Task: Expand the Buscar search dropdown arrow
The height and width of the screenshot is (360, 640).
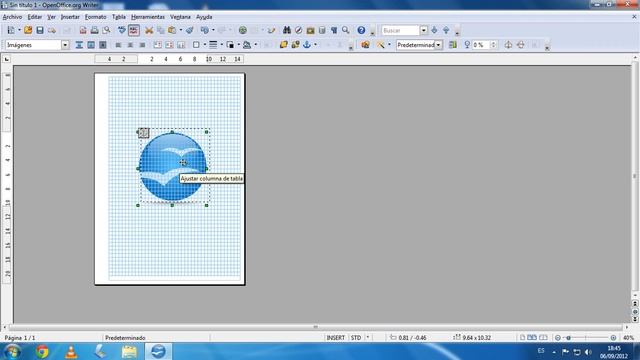Action: (424, 30)
